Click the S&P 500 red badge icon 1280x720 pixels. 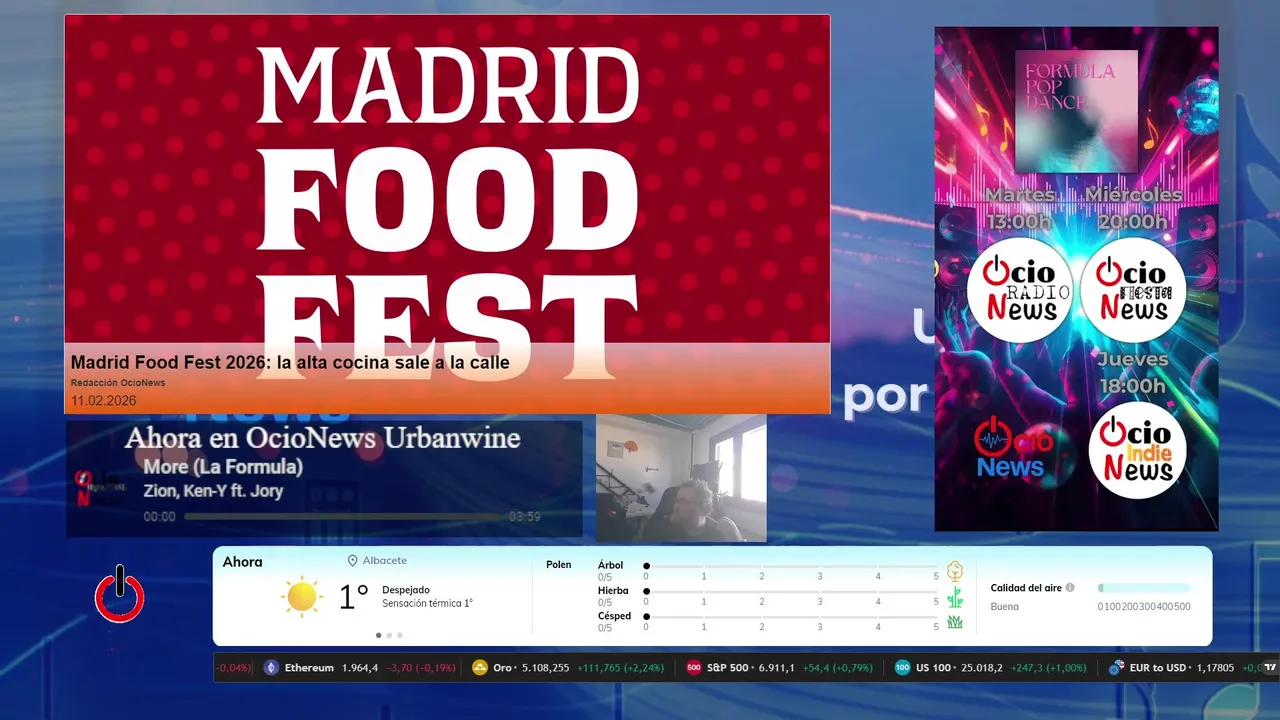[x=694, y=668]
